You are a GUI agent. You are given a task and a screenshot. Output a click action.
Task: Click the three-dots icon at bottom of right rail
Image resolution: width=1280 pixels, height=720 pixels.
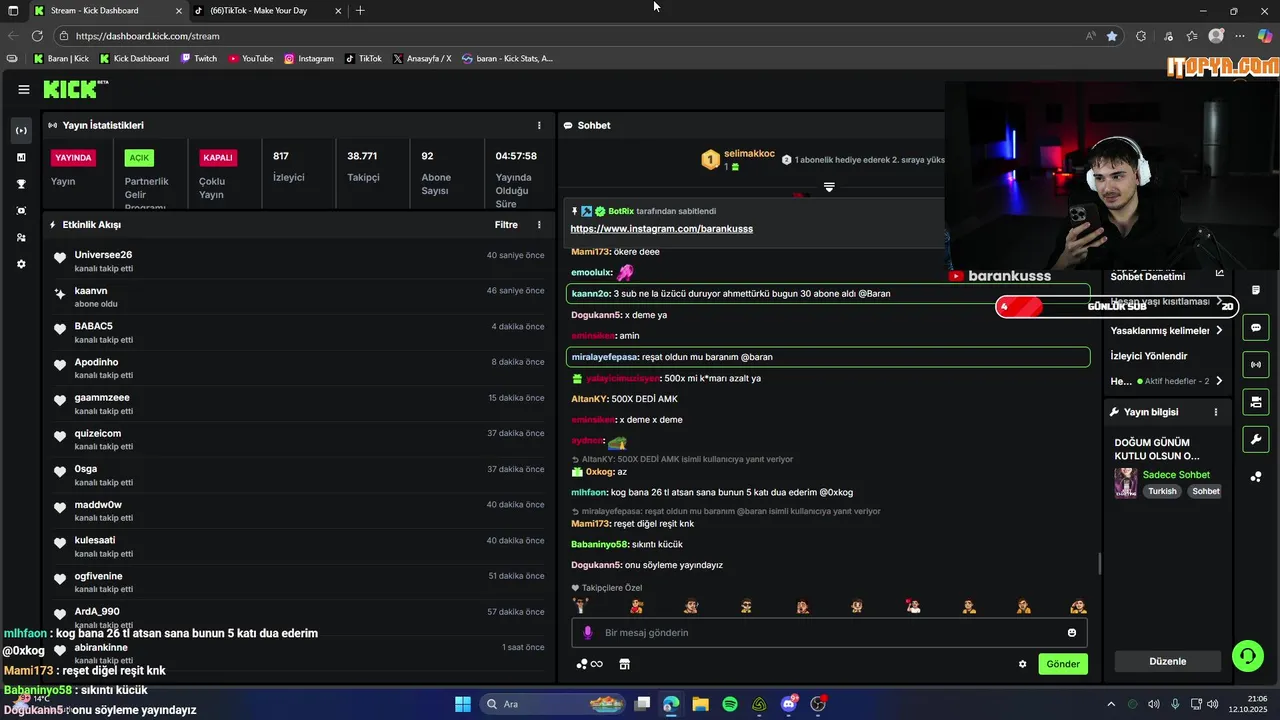(1255, 476)
